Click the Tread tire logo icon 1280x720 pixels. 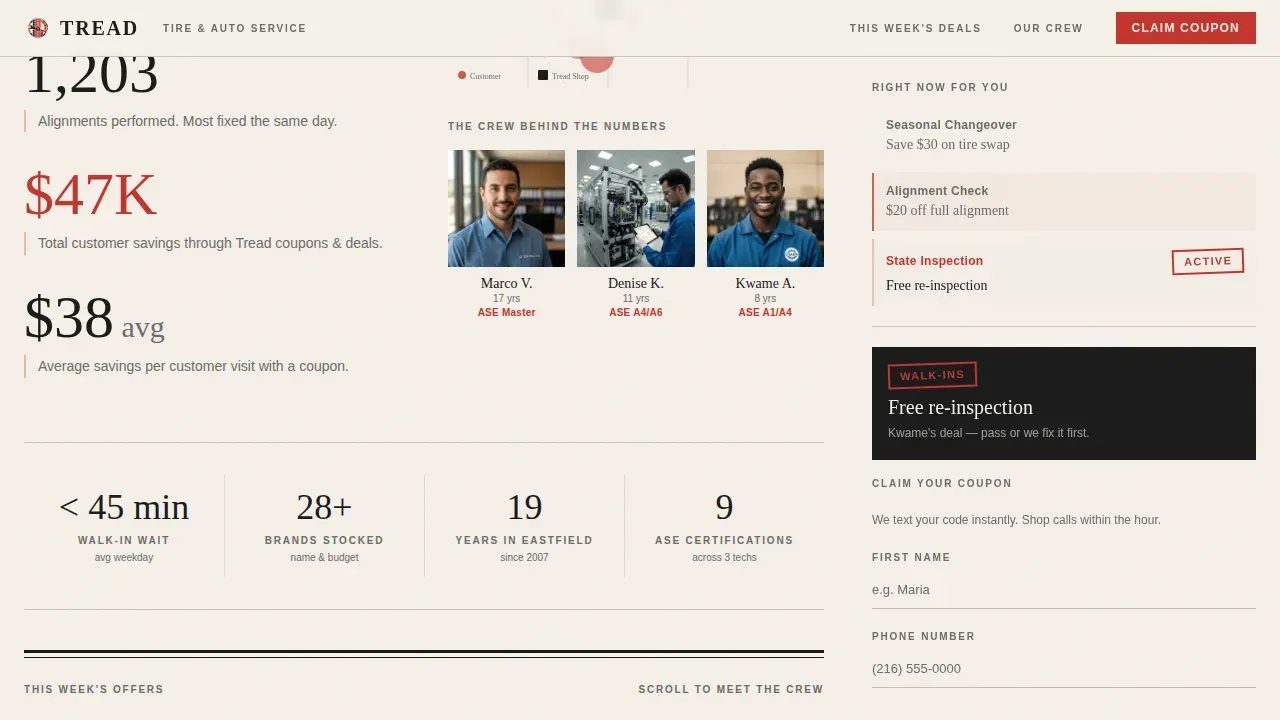(x=38, y=28)
